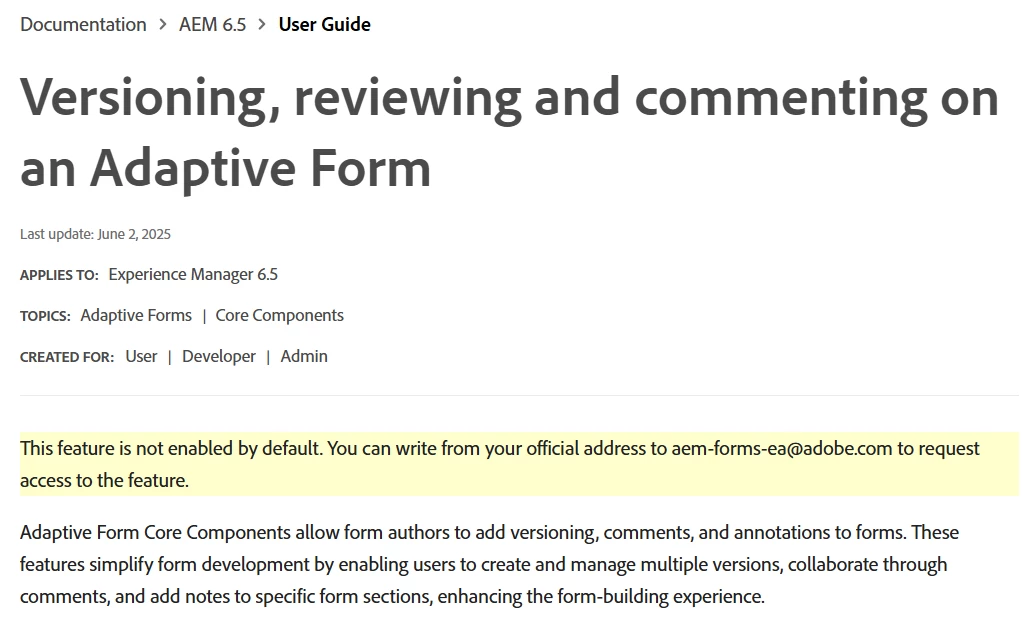Select the 'Last update: June 2, 2025' text
The width and height of the screenshot is (1026, 625).
pos(96,234)
